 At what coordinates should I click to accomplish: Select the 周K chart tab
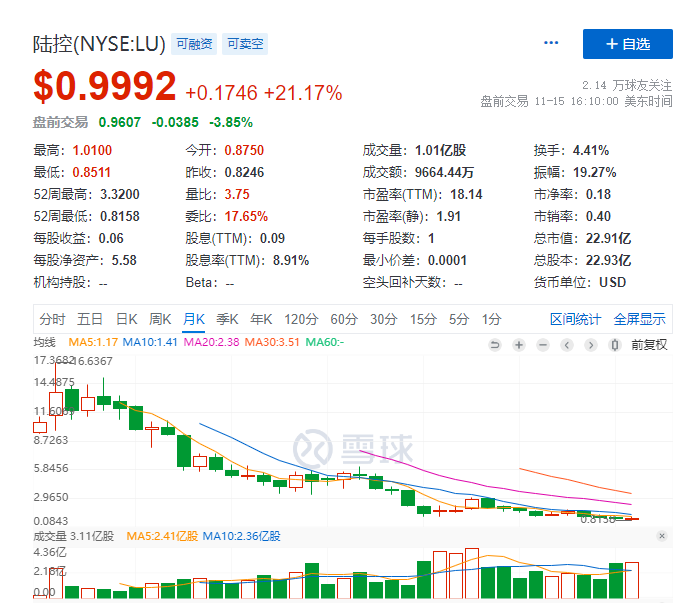click(160, 319)
